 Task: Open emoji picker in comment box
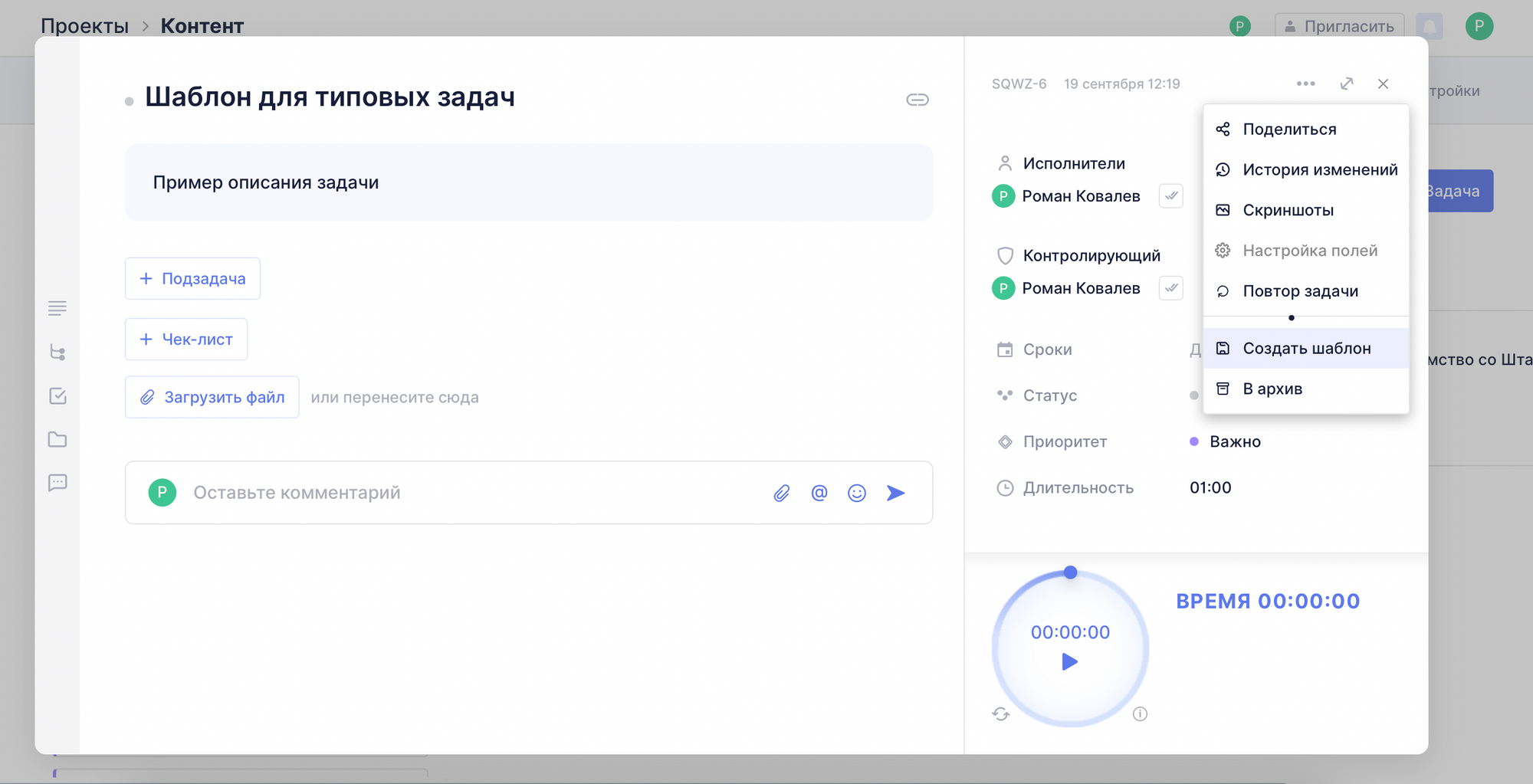[x=857, y=493]
